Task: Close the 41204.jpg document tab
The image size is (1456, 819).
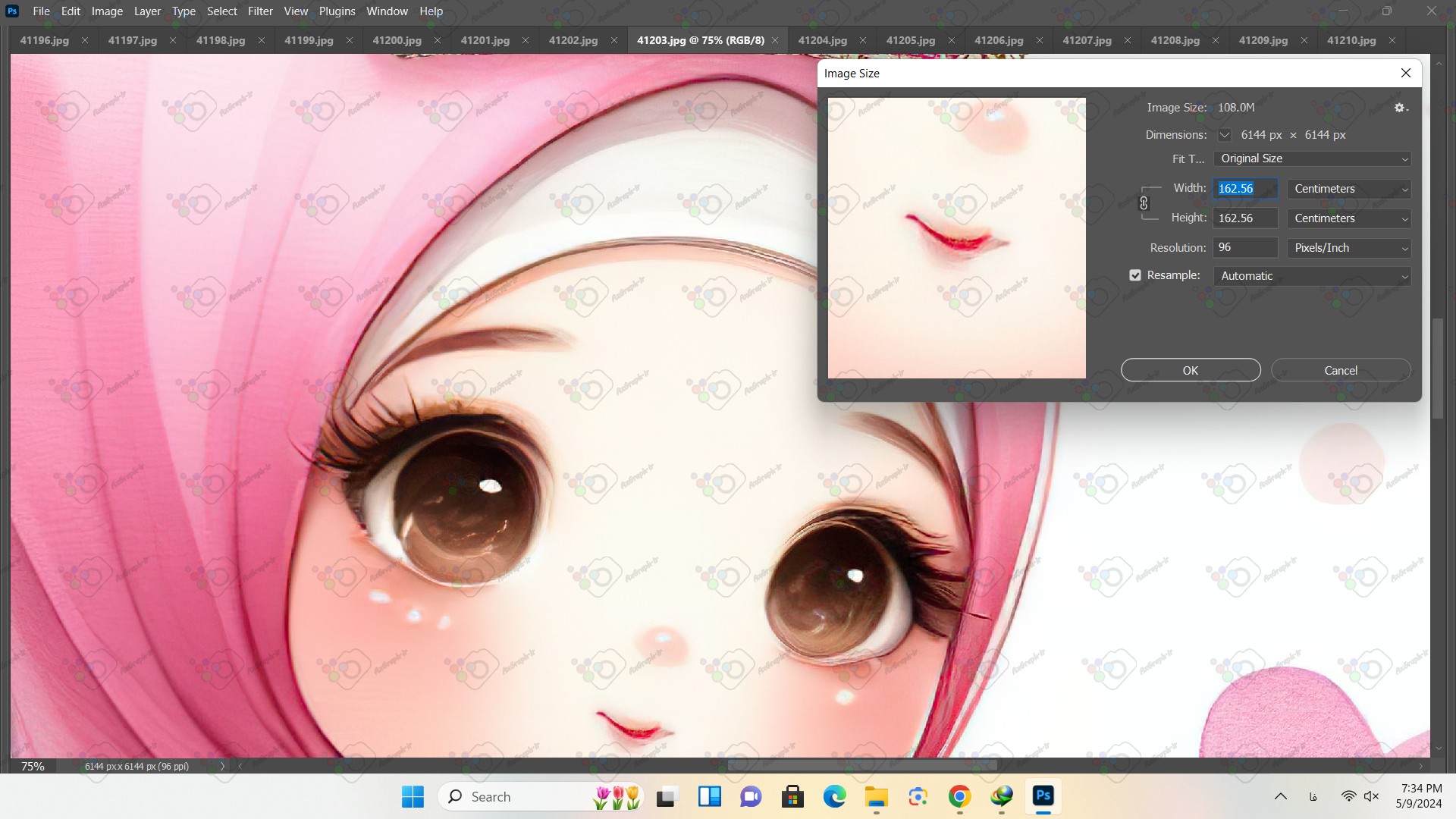Action: pos(862,40)
